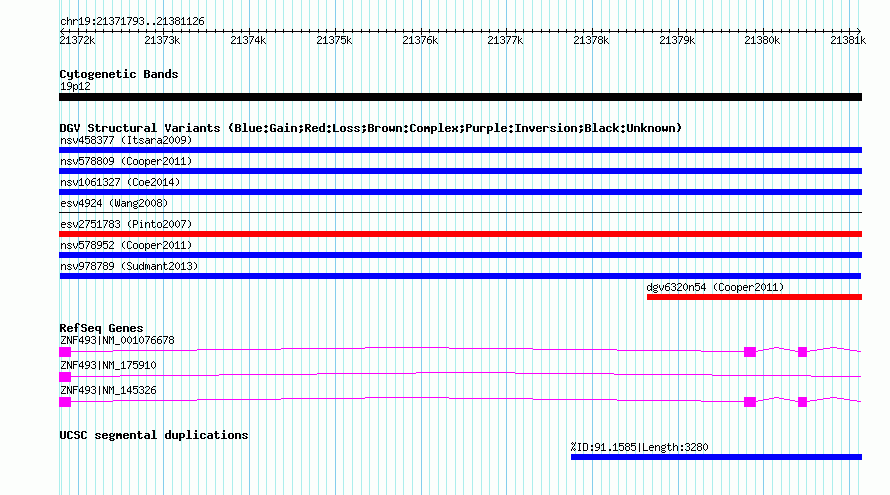This screenshot has height=495, width=890.
Task: Click the ZNF493|NM_001076678 transcript label
Action: point(117,341)
